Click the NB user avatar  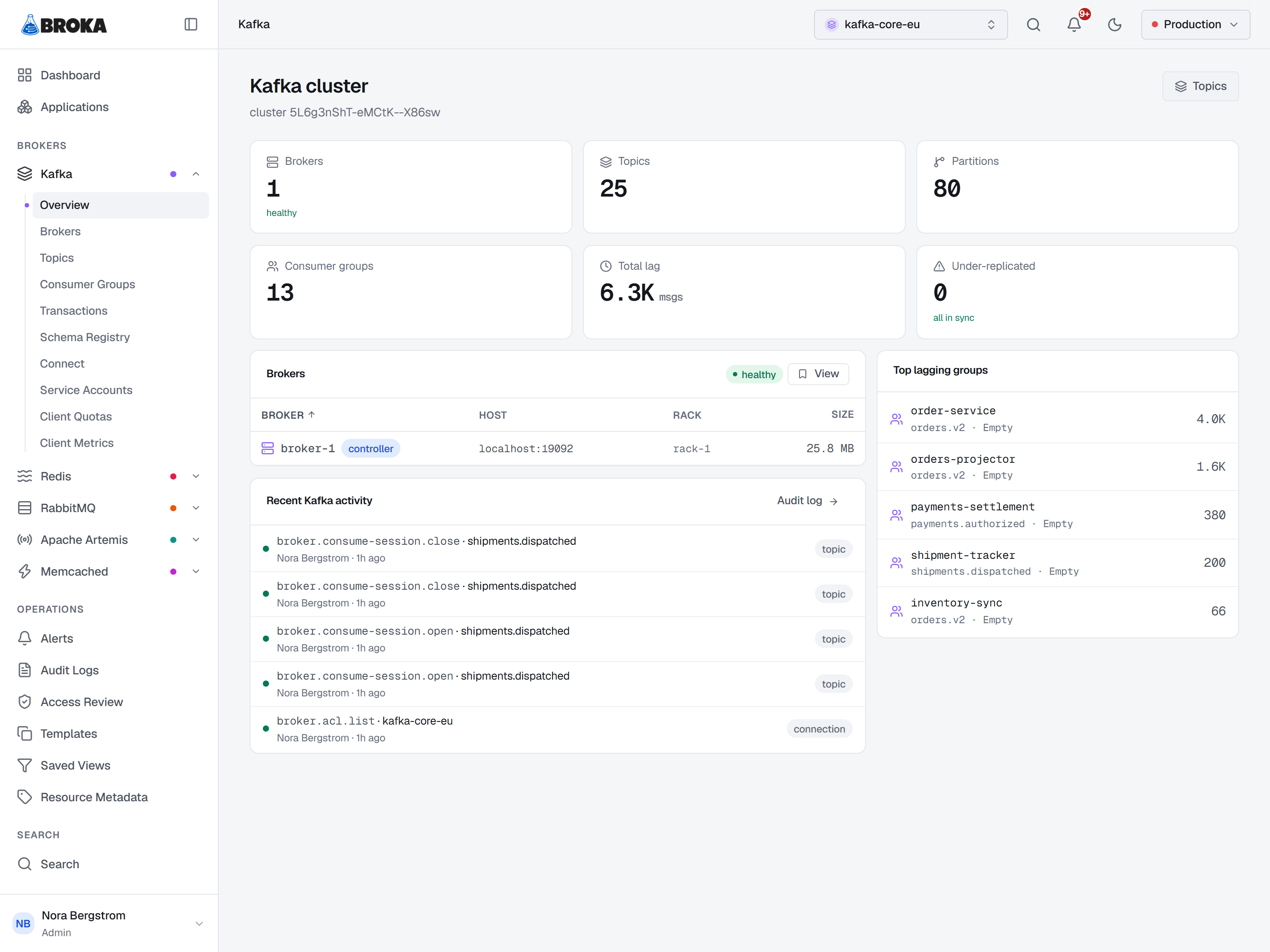[23, 923]
